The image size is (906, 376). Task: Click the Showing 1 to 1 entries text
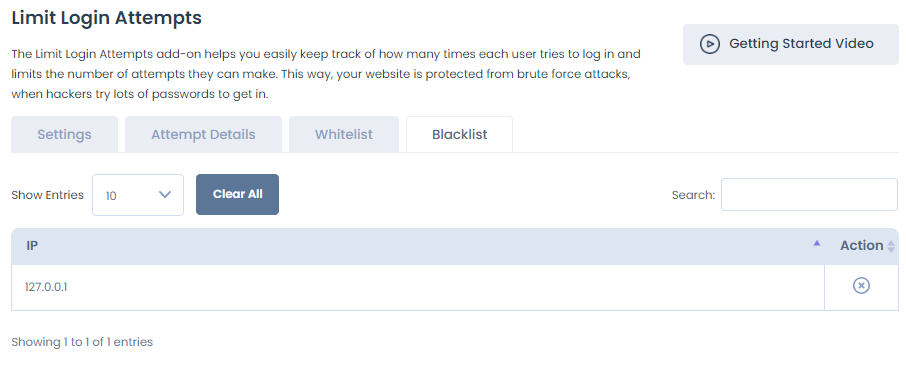pos(82,342)
